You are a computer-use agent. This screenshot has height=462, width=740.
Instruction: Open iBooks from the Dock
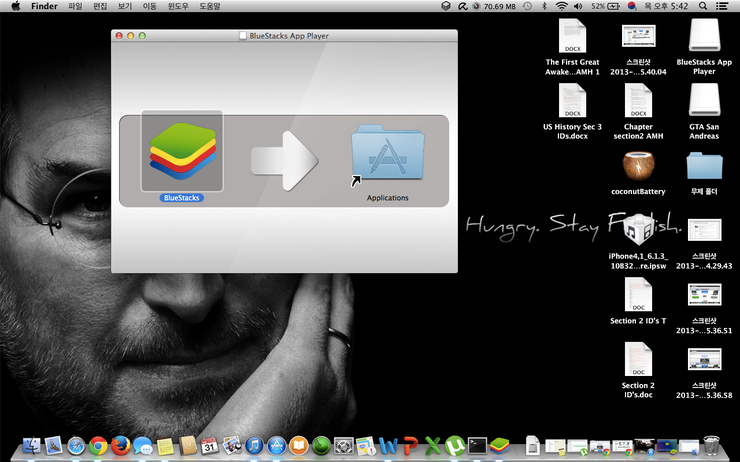299,445
